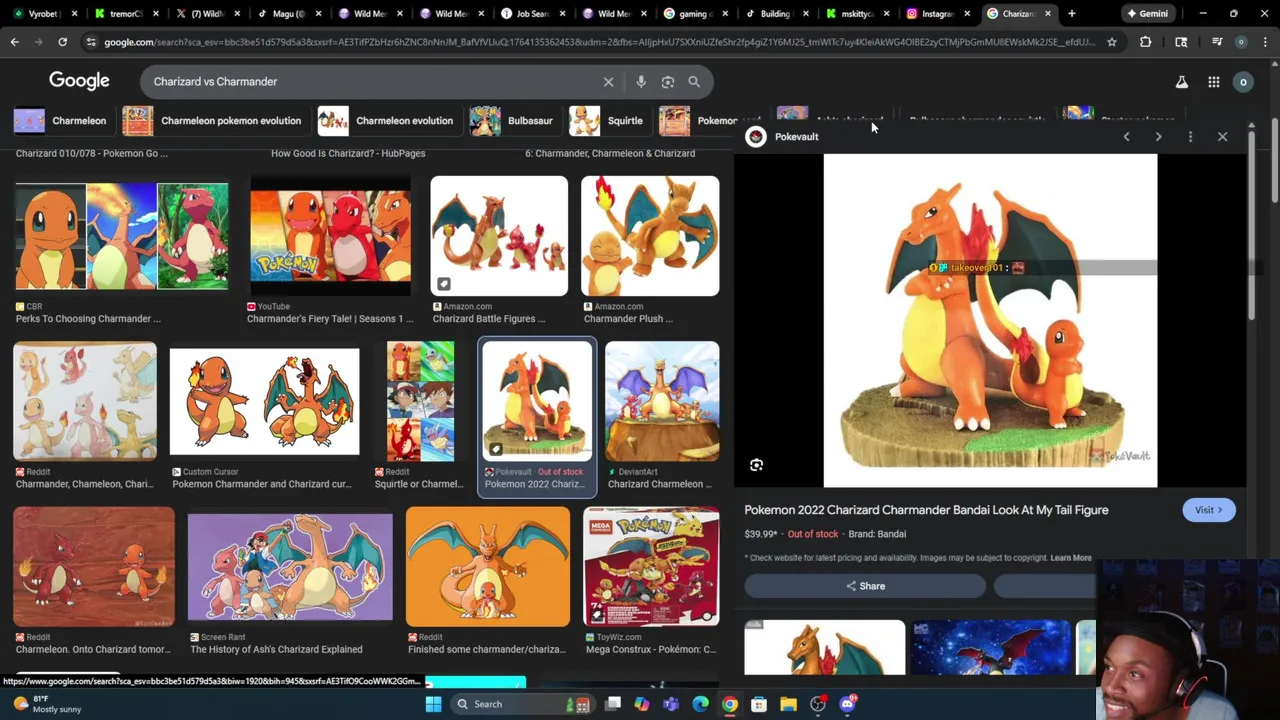Go back to previous page in Chrome
The width and height of the screenshot is (1280, 720).
point(14,42)
